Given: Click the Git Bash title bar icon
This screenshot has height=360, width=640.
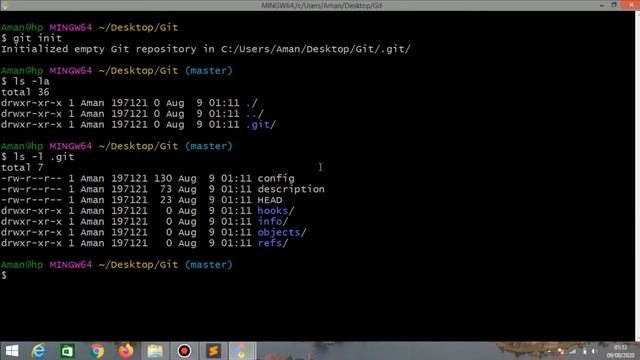Looking at the screenshot, I should pos(4,5).
